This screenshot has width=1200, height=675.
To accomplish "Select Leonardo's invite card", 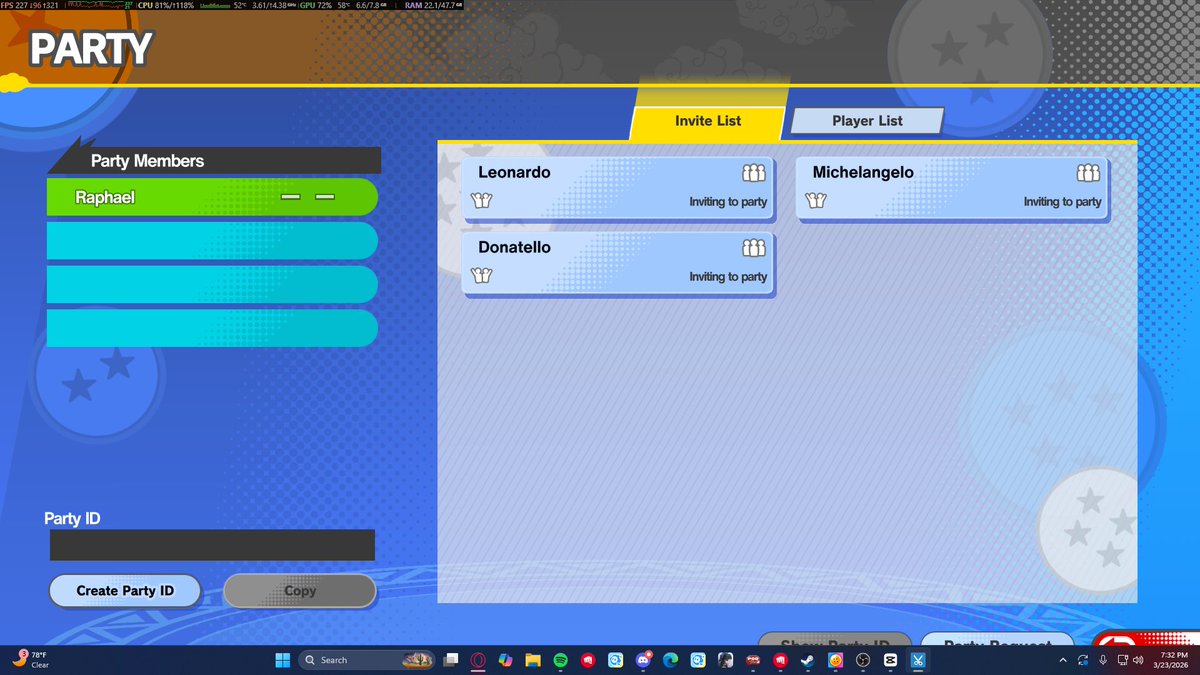I will [618, 189].
